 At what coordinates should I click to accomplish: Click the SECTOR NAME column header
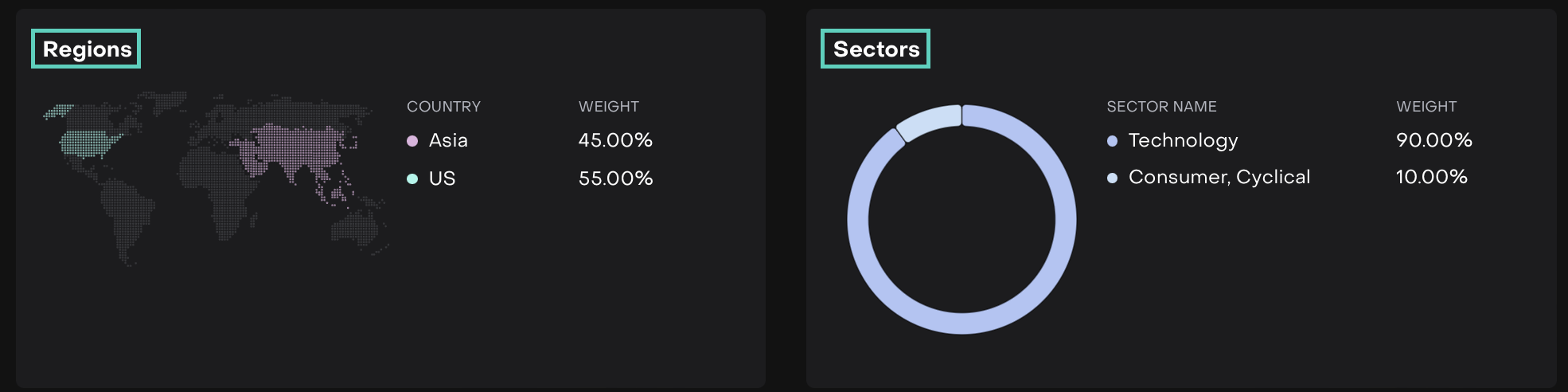[x=1161, y=107]
